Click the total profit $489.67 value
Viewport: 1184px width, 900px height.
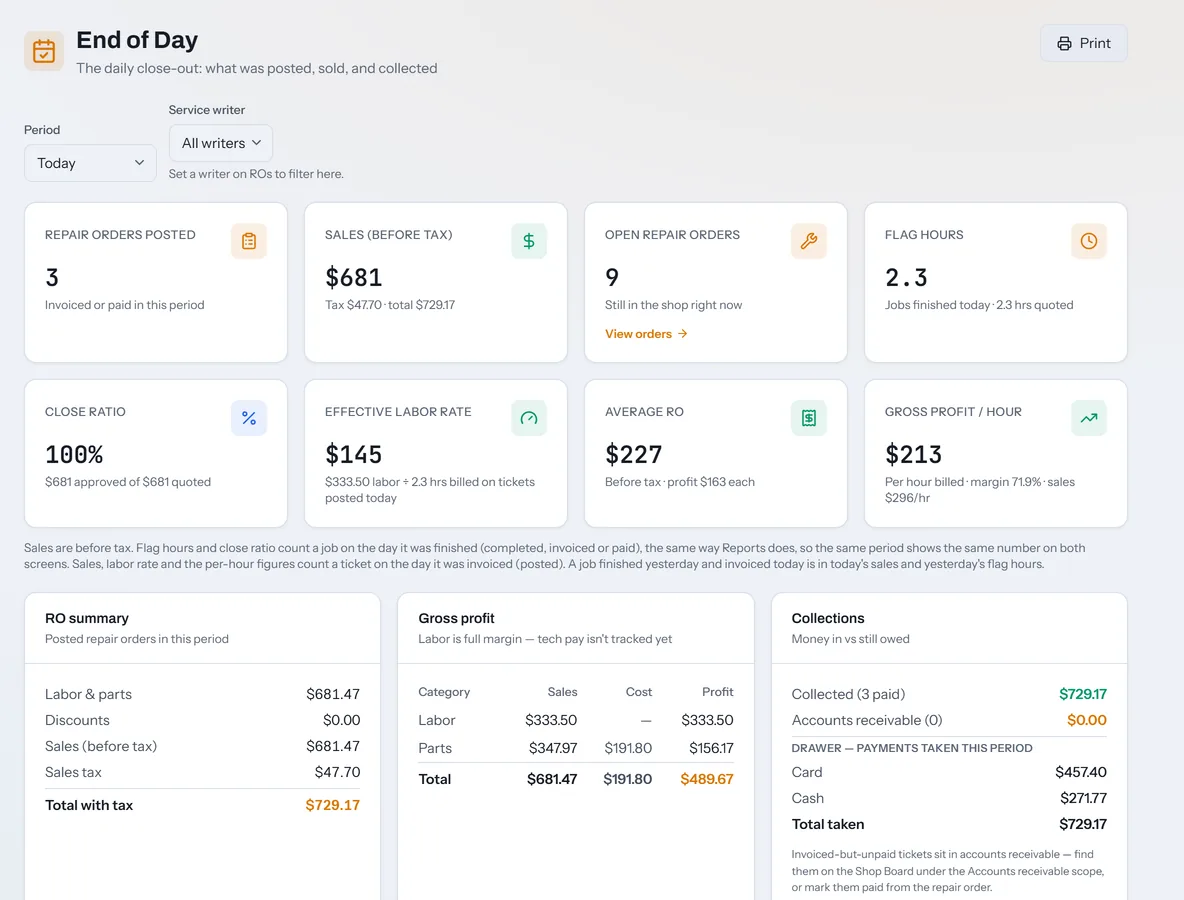pos(707,779)
